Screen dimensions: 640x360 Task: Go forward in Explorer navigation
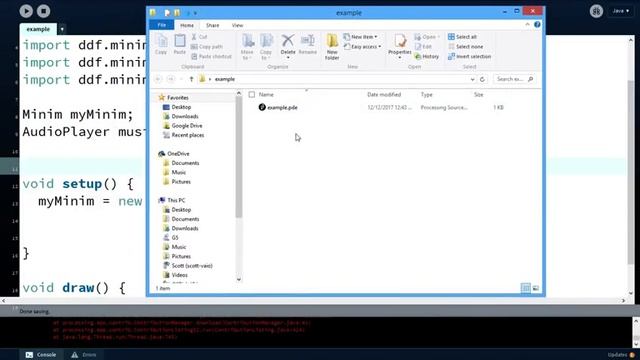click(x=171, y=79)
